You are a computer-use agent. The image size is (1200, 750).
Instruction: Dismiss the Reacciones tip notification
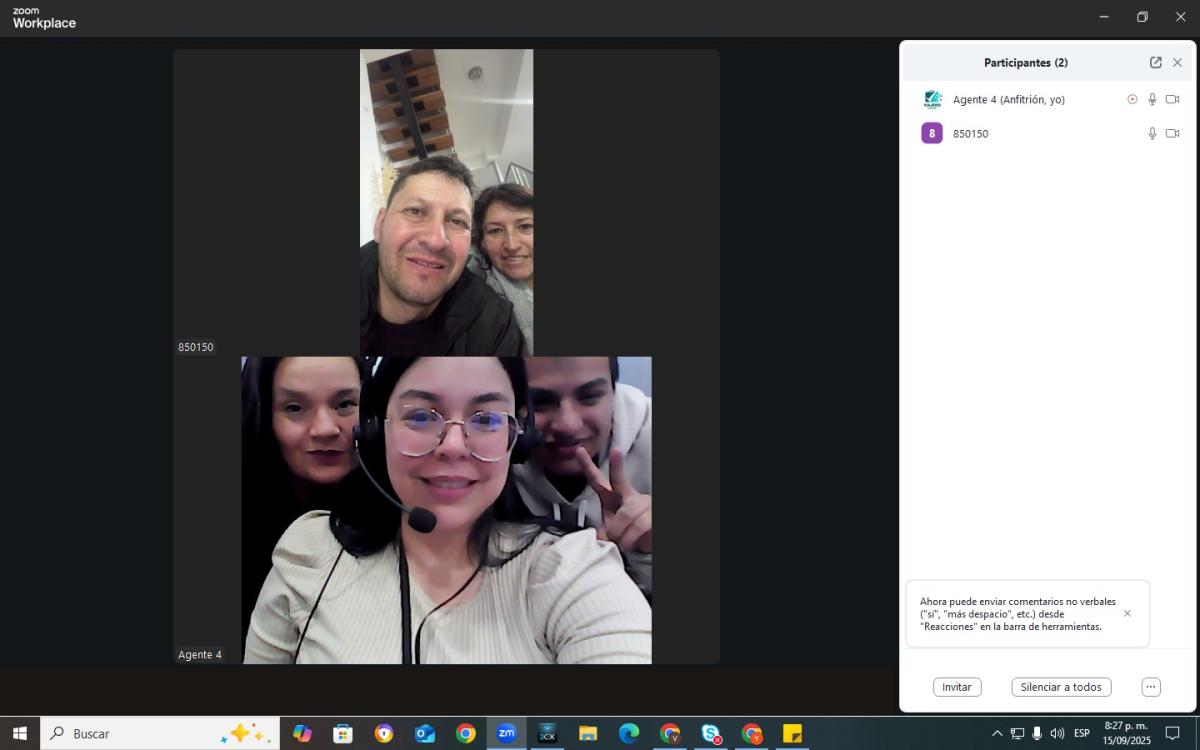[x=1127, y=613]
